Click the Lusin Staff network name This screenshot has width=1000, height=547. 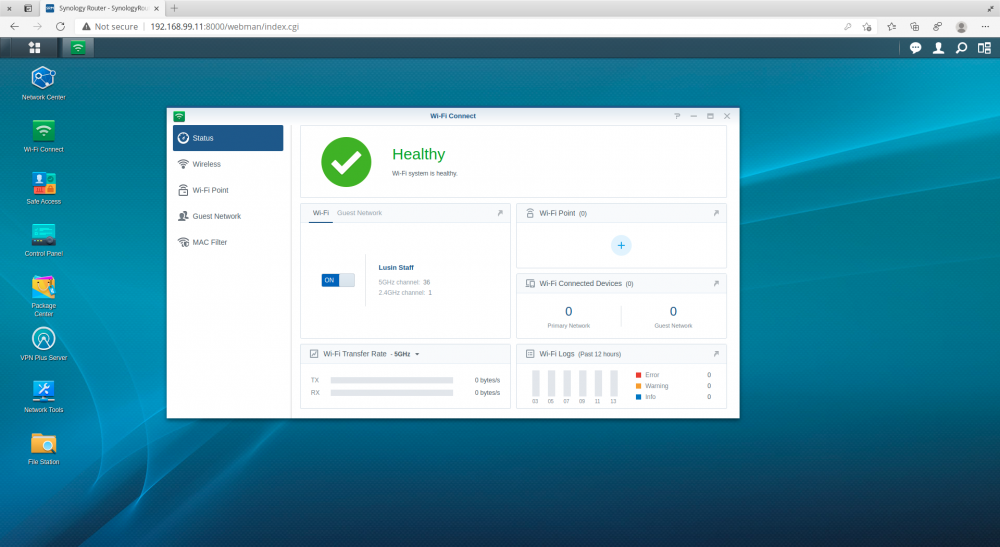tap(396, 268)
